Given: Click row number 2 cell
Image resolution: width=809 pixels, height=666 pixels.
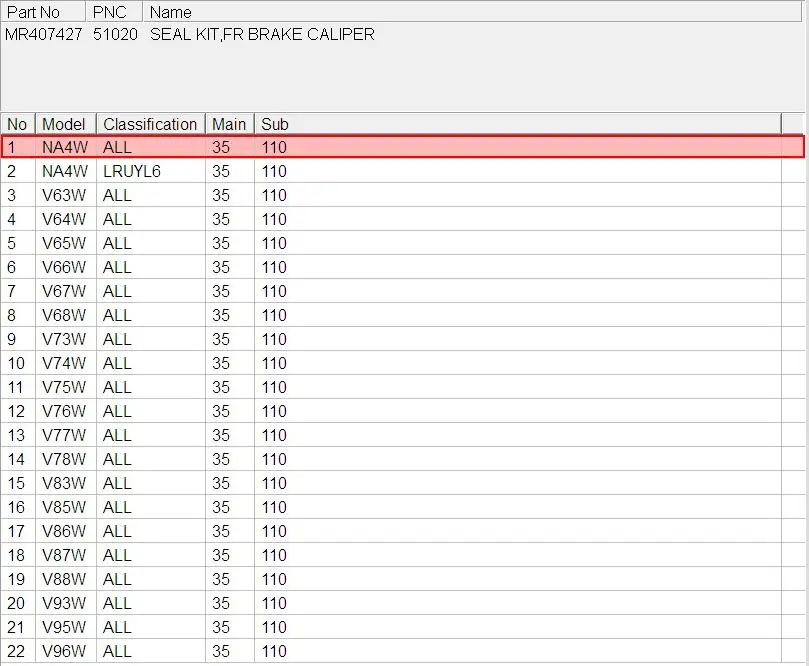Looking at the screenshot, I should (18, 171).
